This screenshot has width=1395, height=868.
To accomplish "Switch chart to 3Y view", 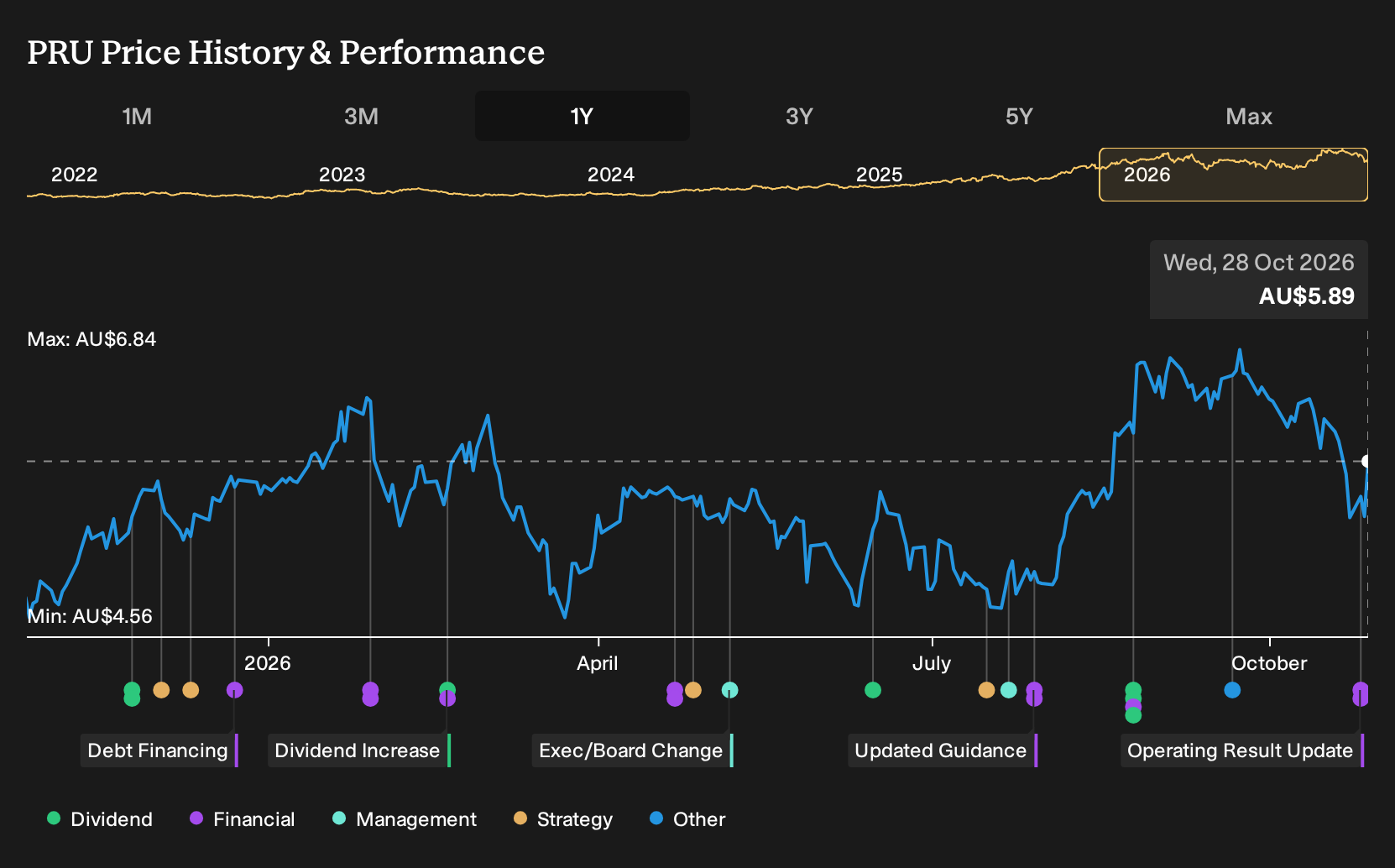I will click(x=799, y=116).
